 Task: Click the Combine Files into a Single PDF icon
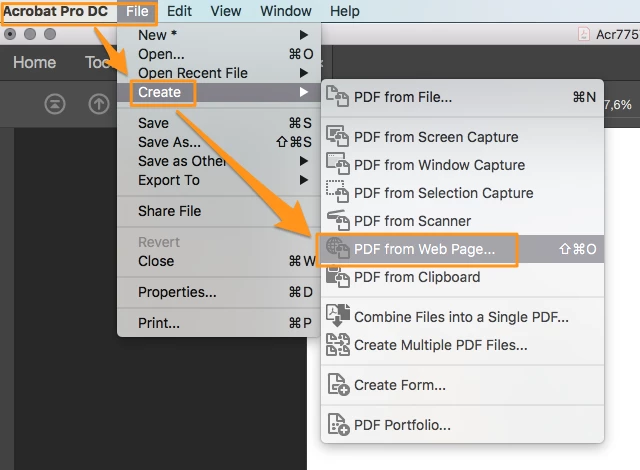pos(338,315)
